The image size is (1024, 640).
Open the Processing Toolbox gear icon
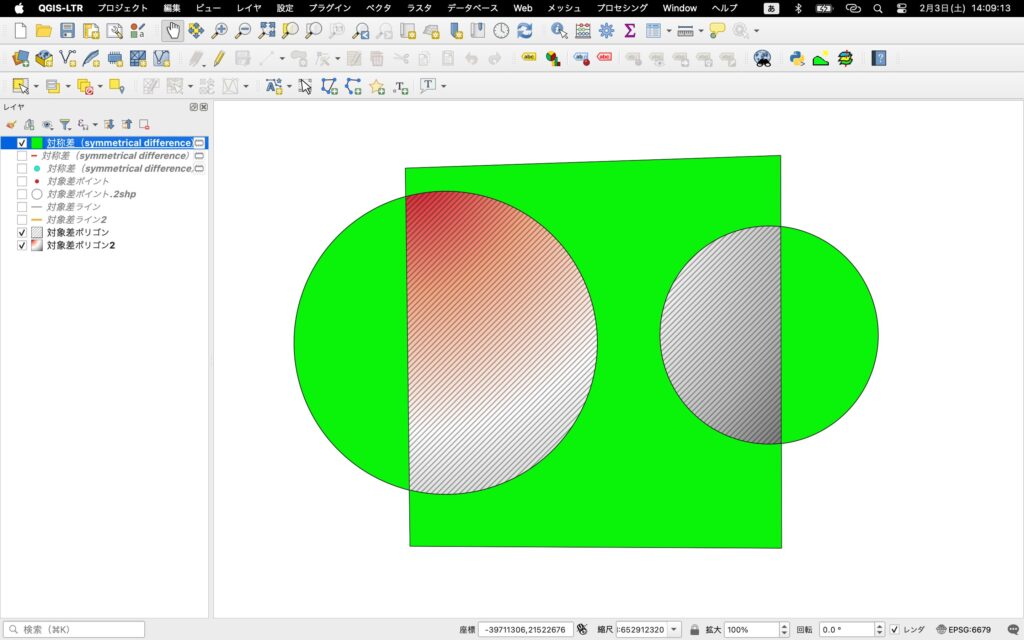point(606,31)
